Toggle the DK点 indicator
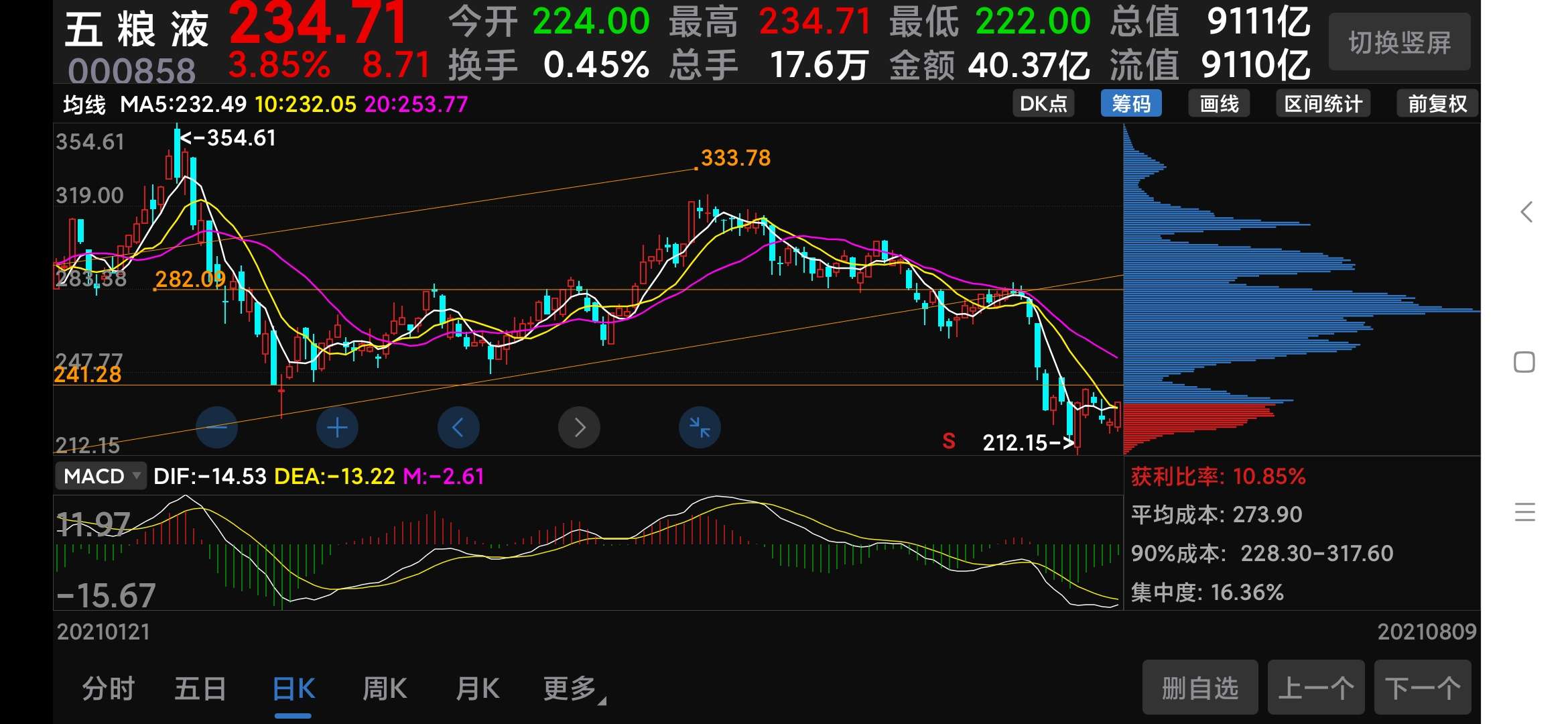Viewport: 1568px width, 724px height. (x=1043, y=104)
